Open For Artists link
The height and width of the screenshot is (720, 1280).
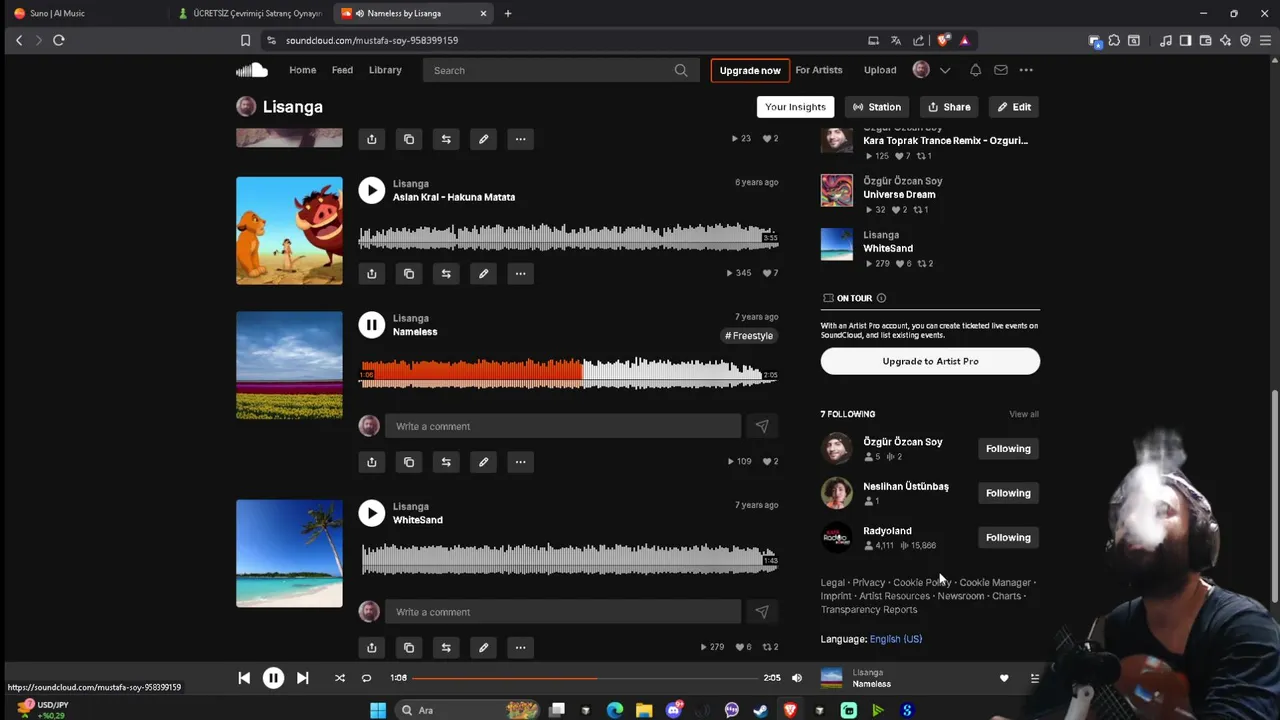[x=819, y=70]
